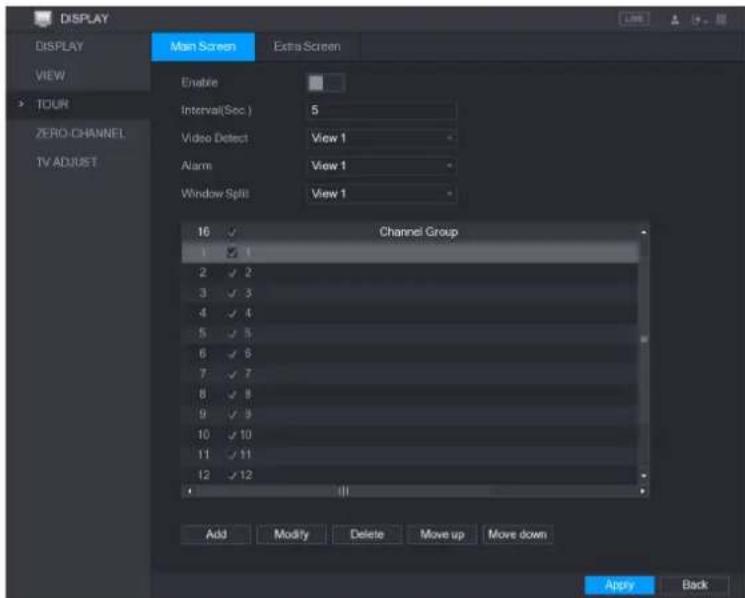Open the logout menu icon
The height and width of the screenshot is (598, 745).
[698, 20]
